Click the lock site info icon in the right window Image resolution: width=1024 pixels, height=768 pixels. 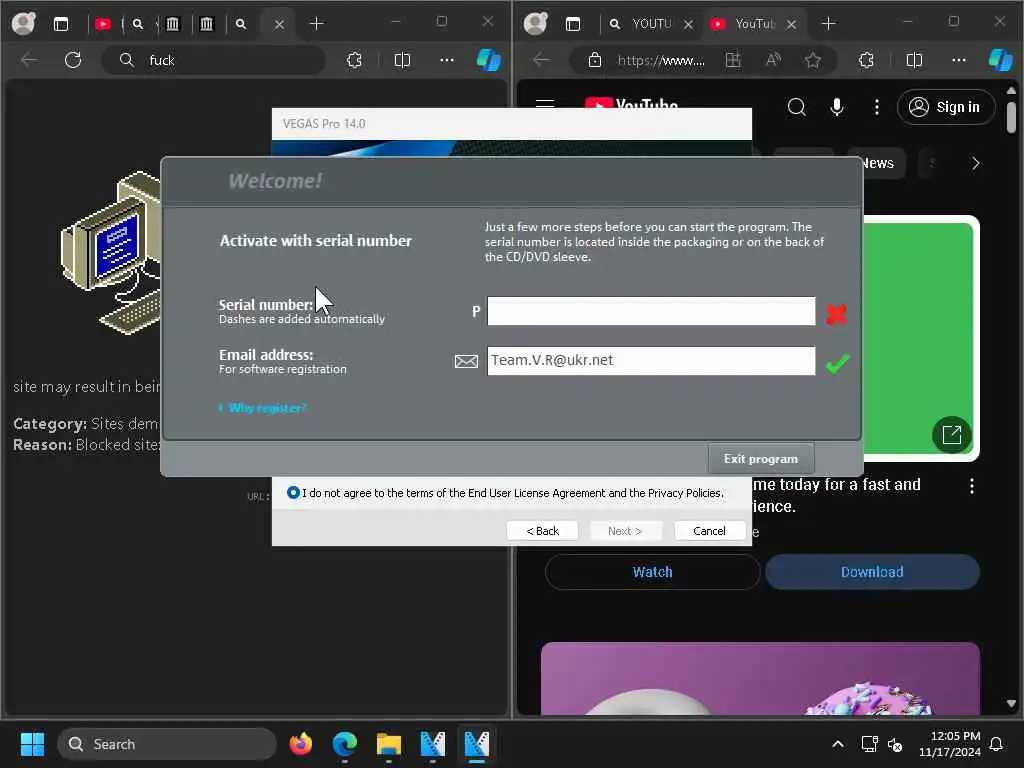tap(594, 60)
